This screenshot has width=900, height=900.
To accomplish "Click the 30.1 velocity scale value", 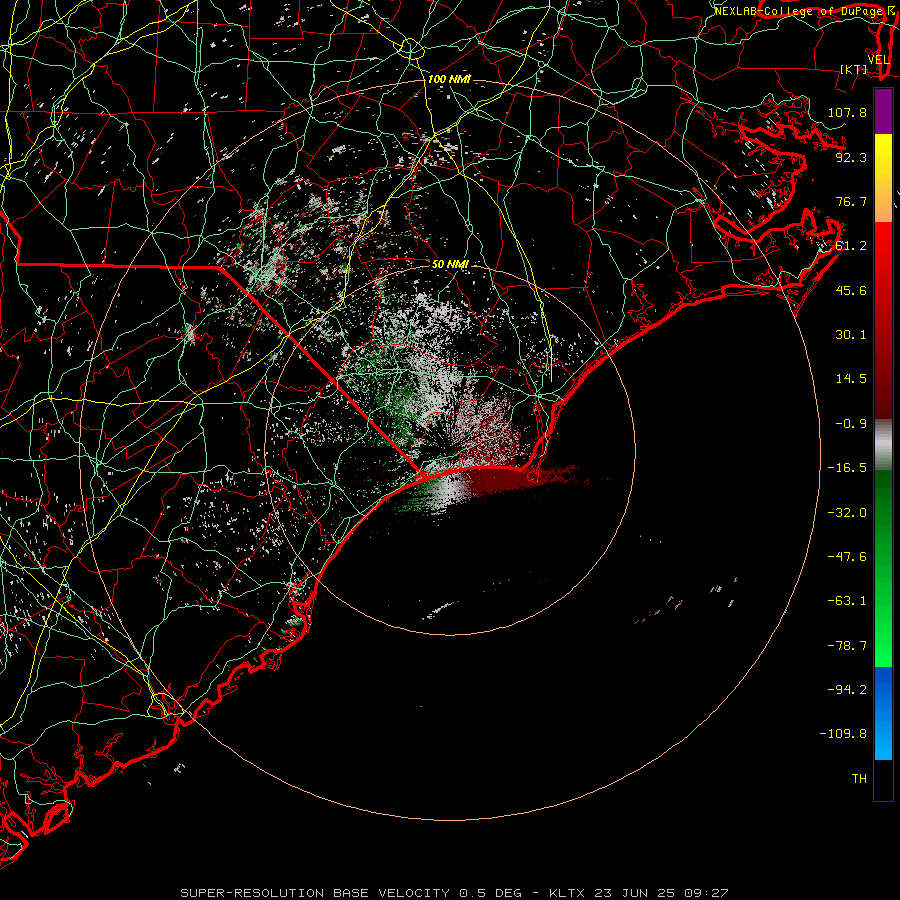I will [851, 335].
